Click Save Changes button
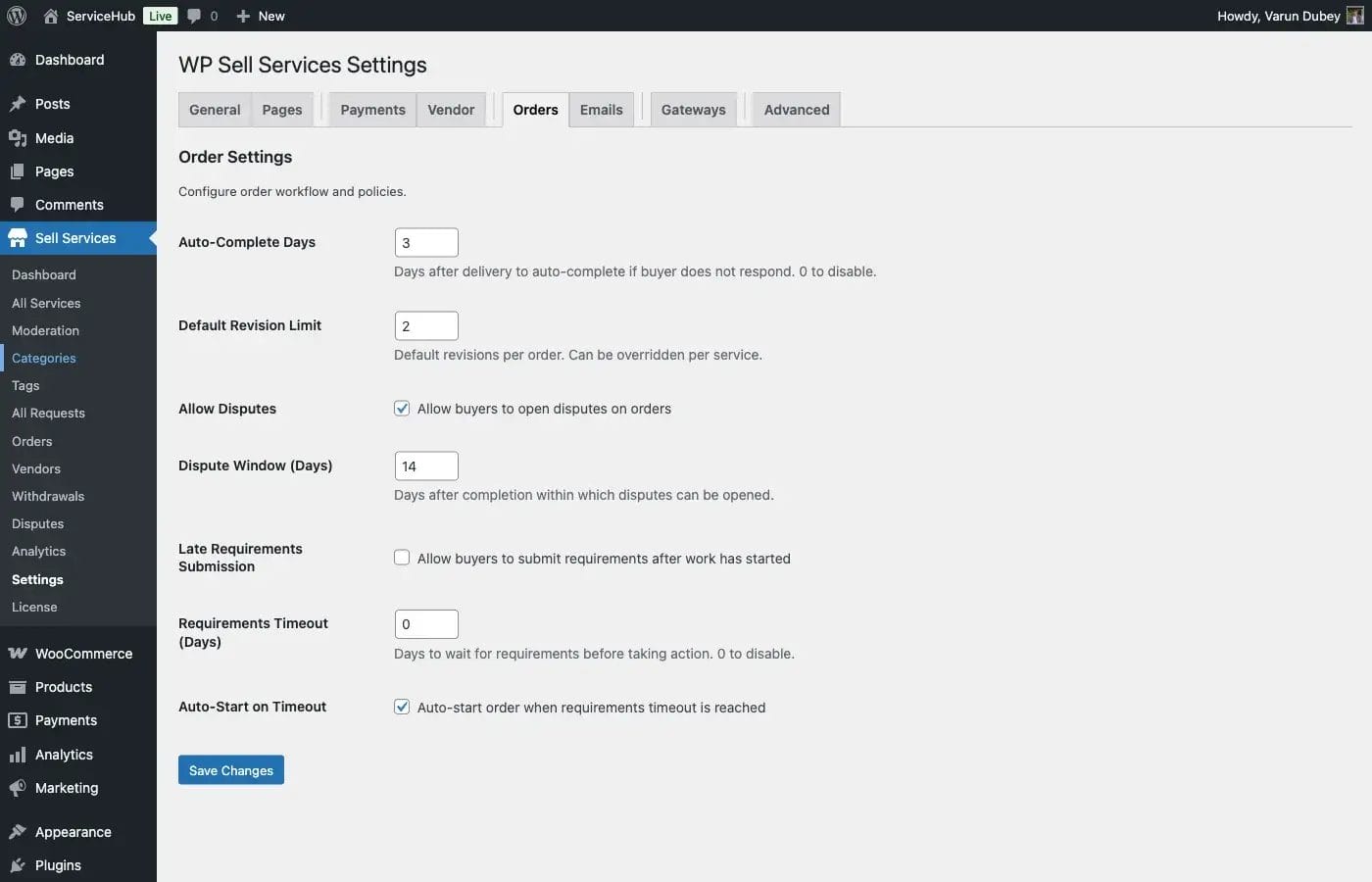Viewport: 1372px width, 882px height. pyautogui.click(x=230, y=769)
